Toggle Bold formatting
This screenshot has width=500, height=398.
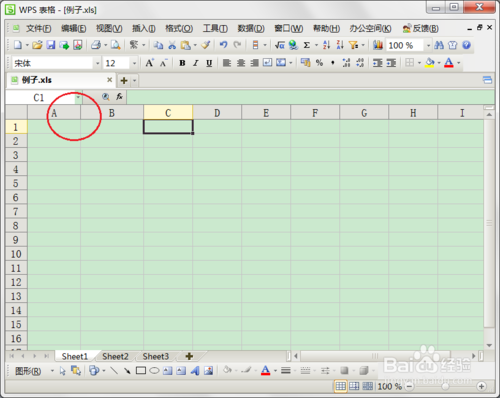point(182,63)
